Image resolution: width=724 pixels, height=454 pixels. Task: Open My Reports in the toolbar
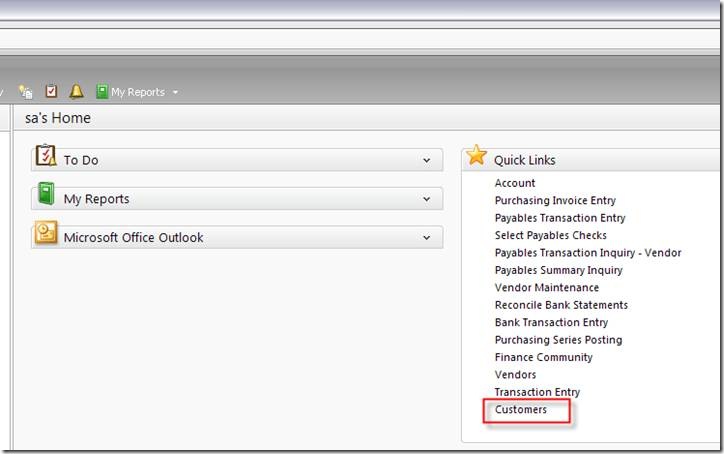click(131, 92)
